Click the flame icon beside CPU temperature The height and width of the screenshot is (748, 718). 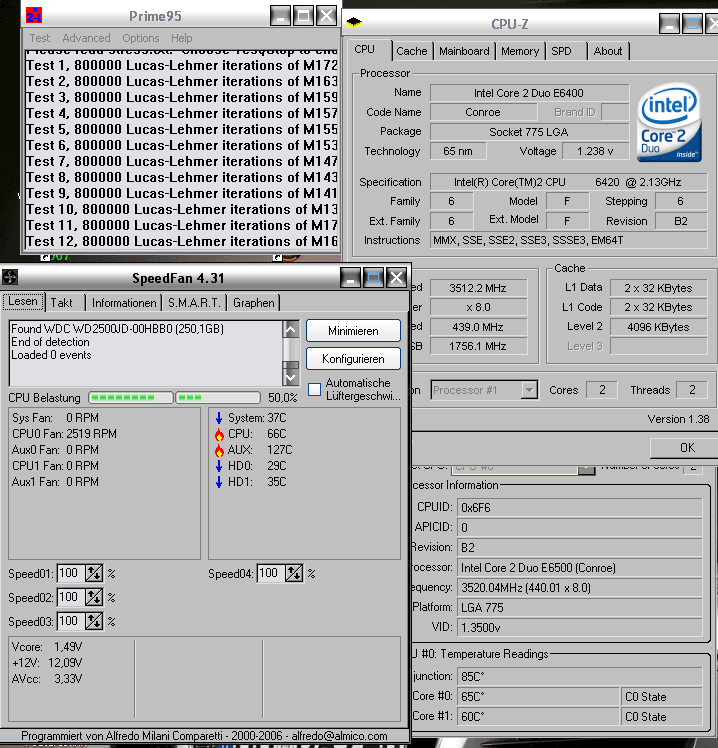tap(219, 434)
